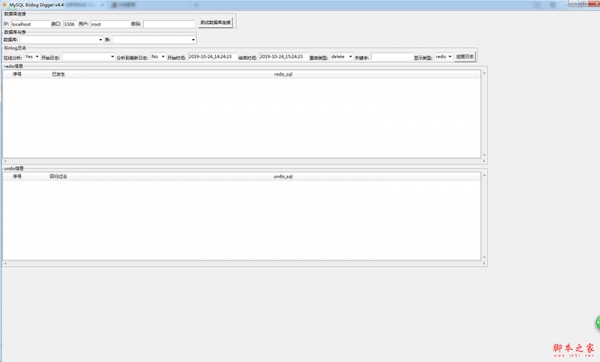Viewport: 600px width, 362px height.
Task: Click the undo panel scroll up arrow
Action: pos(484,175)
